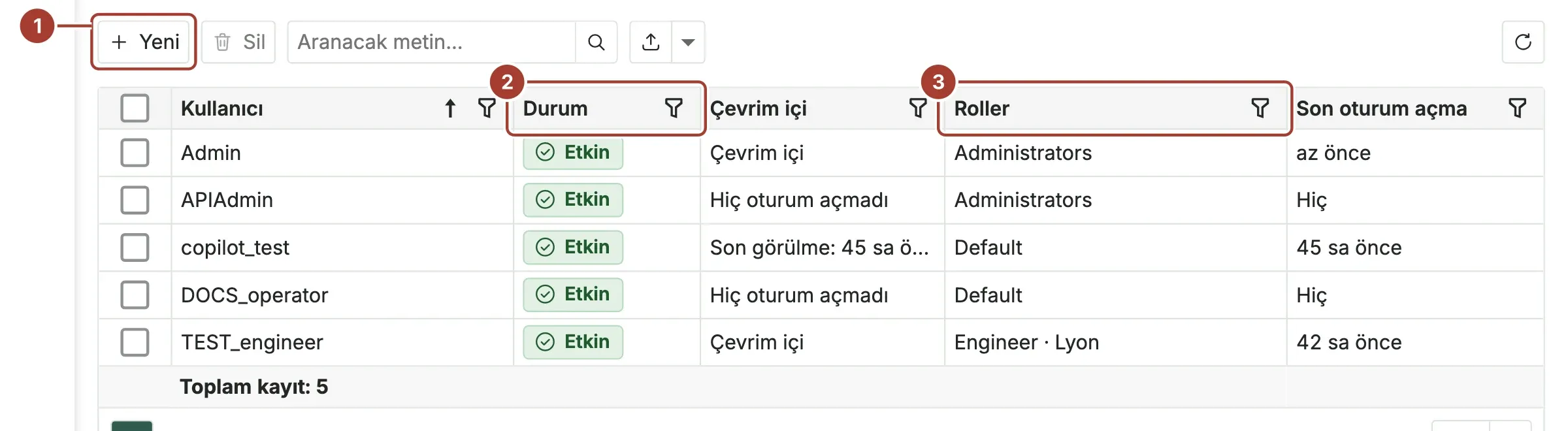Click the Sil delete button
This screenshot has width=1568, height=431.
coord(238,42)
